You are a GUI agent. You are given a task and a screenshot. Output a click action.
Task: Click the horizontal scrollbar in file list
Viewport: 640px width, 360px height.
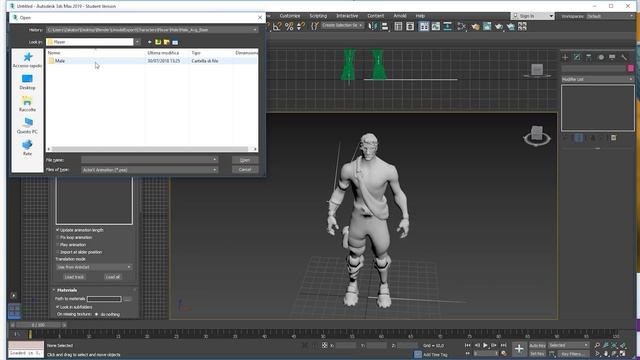coord(149,149)
